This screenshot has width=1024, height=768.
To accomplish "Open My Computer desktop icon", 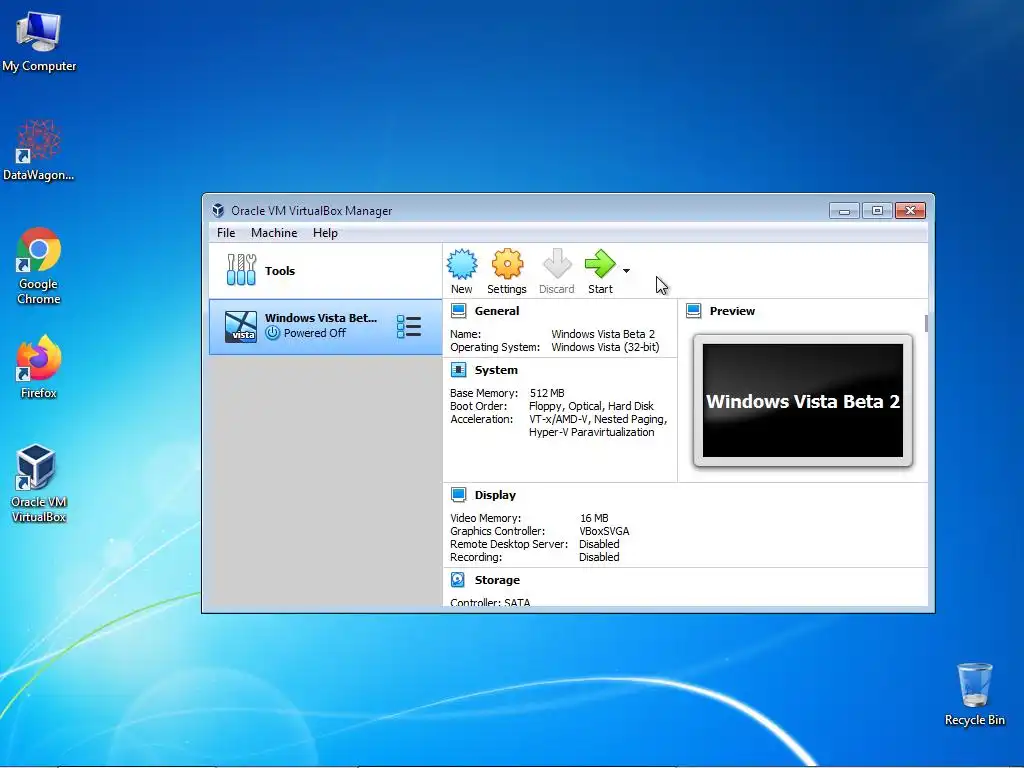I will pyautogui.click(x=39, y=41).
